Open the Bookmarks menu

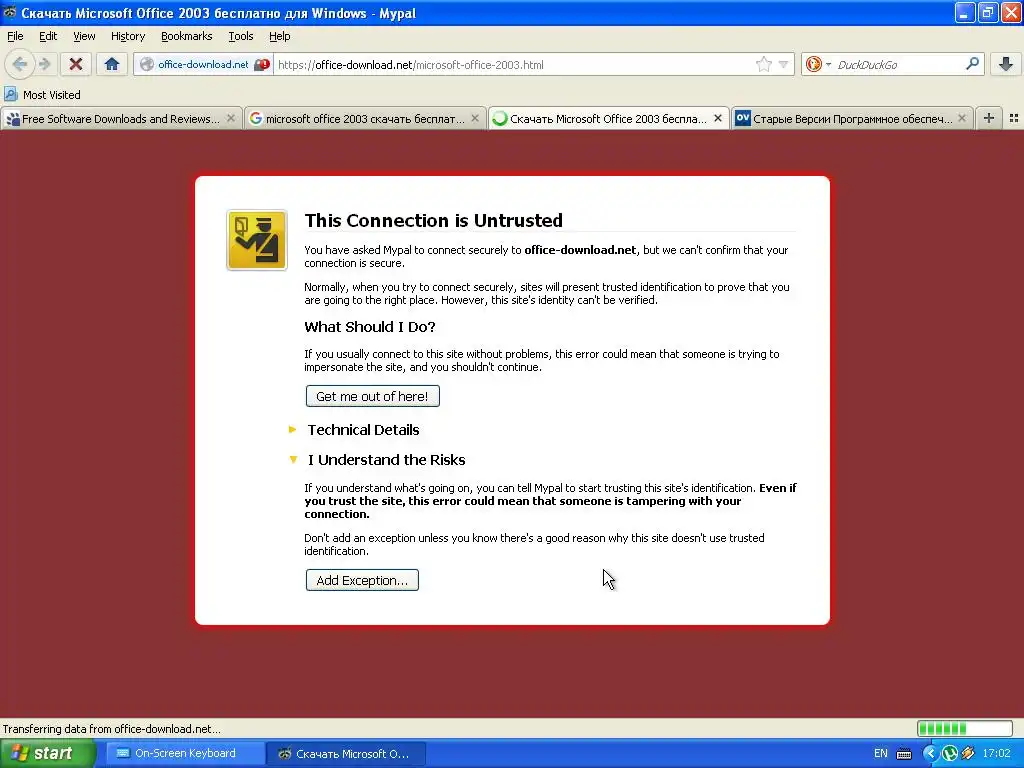(x=187, y=36)
